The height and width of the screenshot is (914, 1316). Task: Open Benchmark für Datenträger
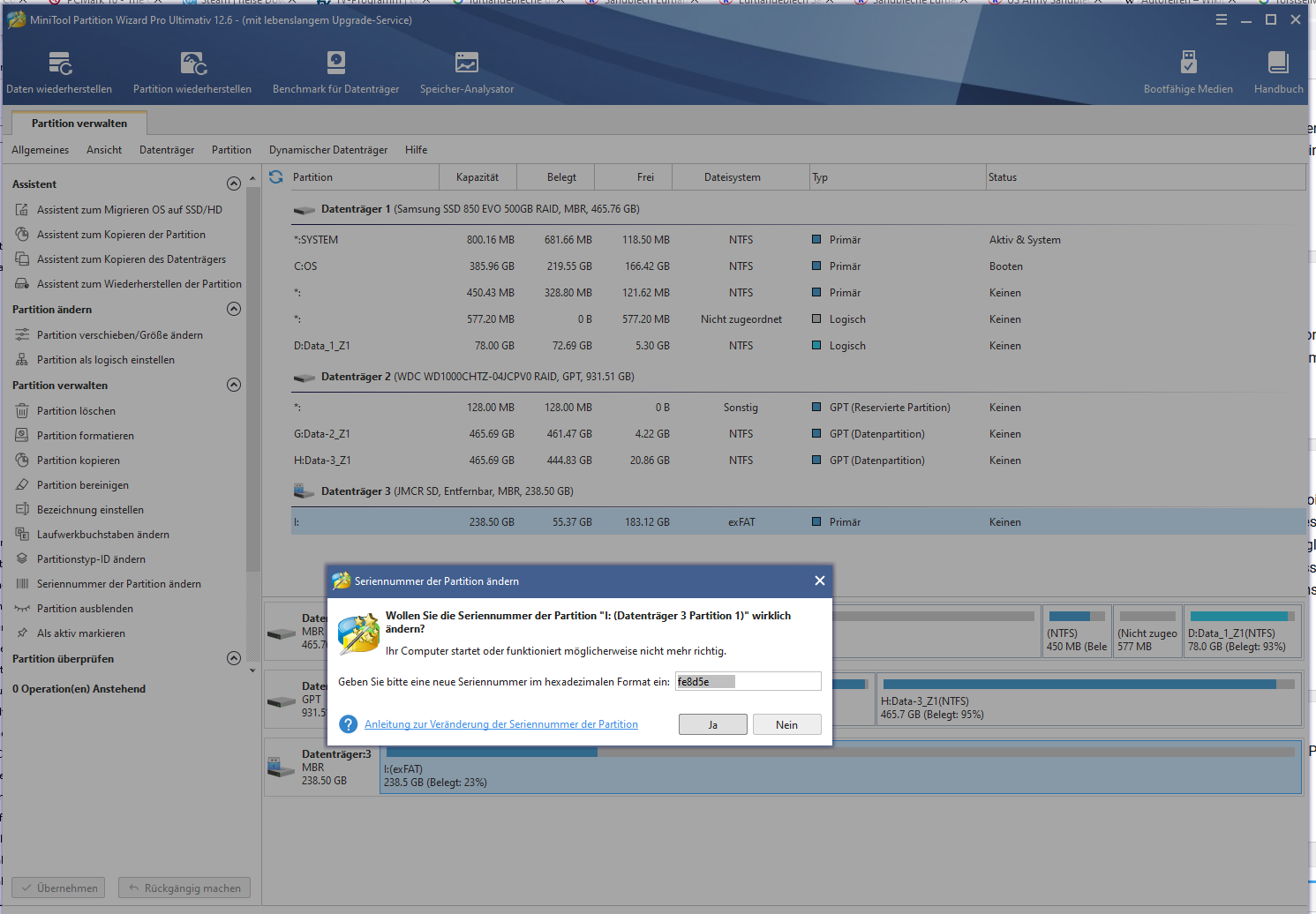click(x=335, y=72)
